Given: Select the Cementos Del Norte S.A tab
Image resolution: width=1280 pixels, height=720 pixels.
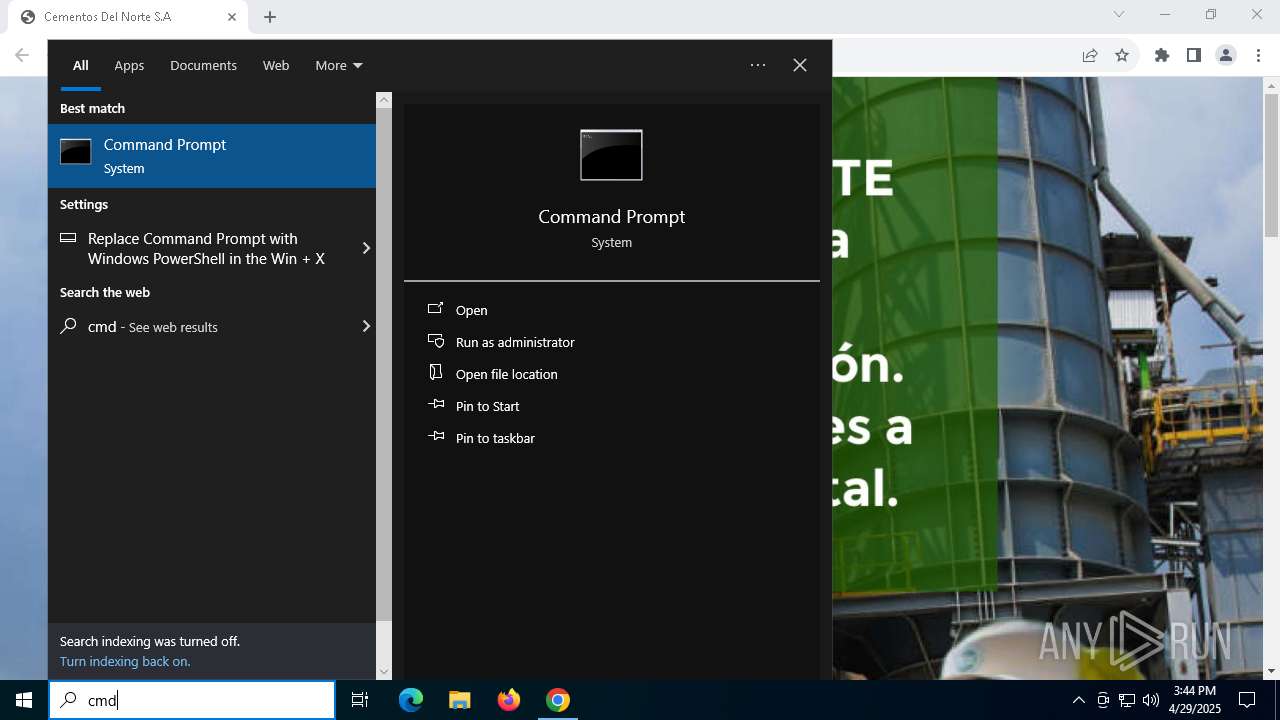Looking at the screenshot, I should pyautogui.click(x=127, y=17).
